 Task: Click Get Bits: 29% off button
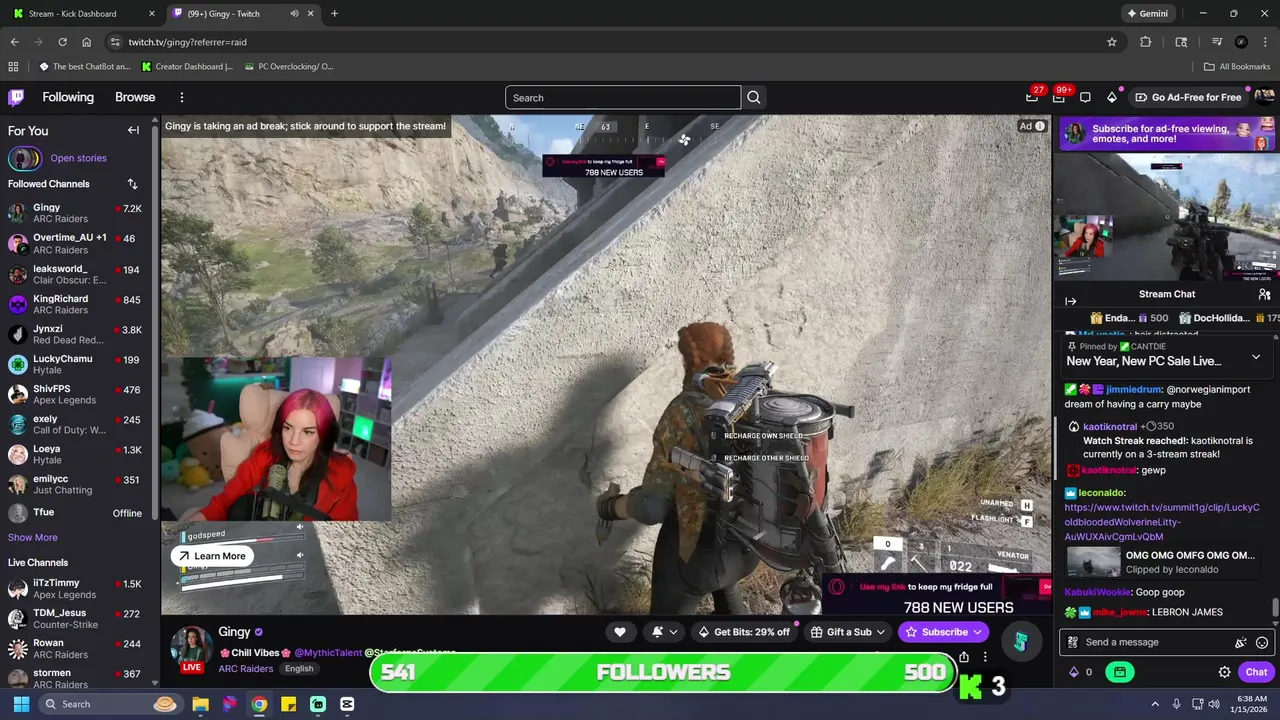point(744,632)
